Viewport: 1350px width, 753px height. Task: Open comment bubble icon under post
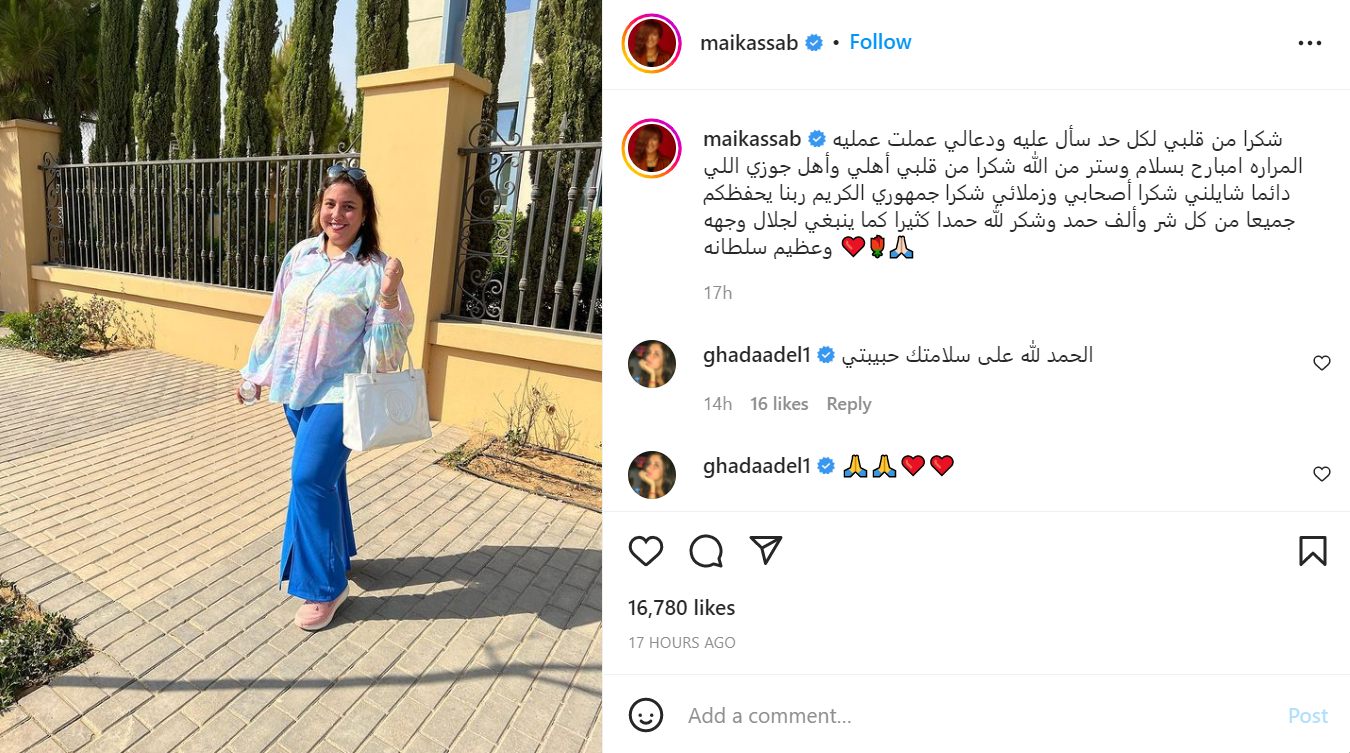(706, 551)
